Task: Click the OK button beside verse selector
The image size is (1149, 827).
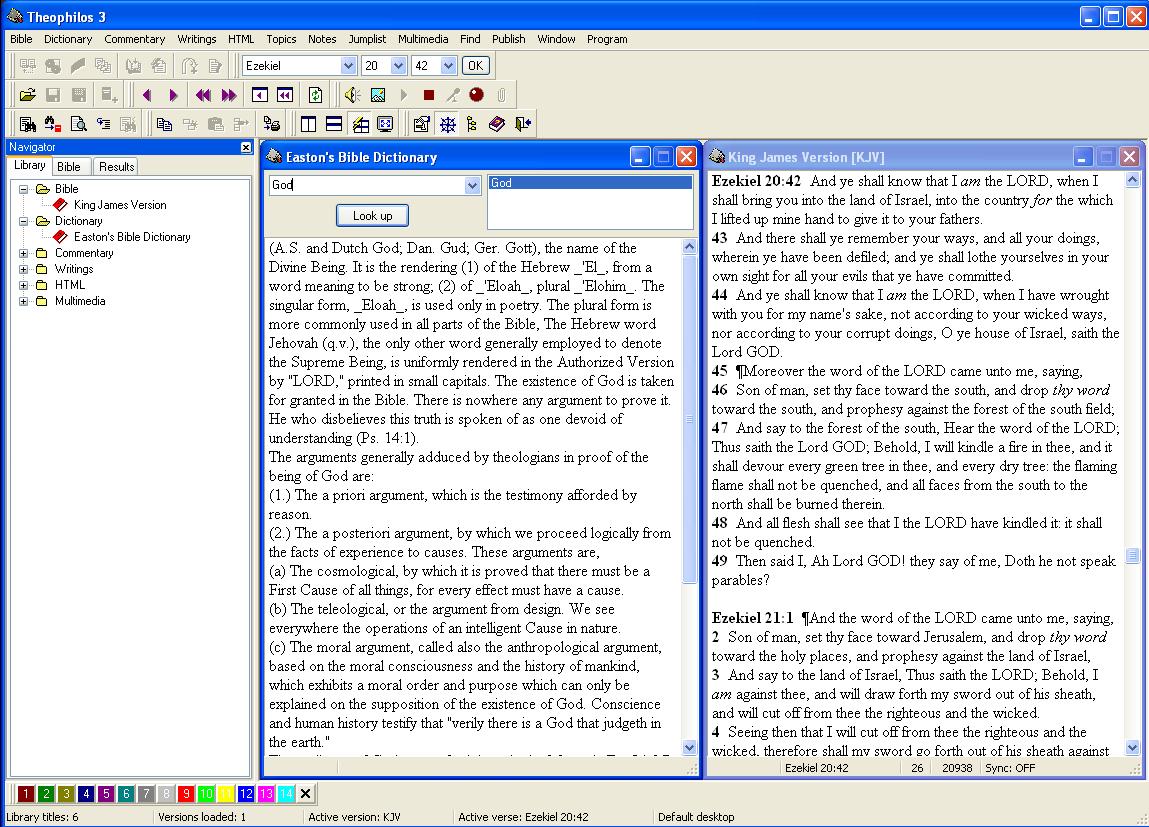Action: tap(476, 66)
